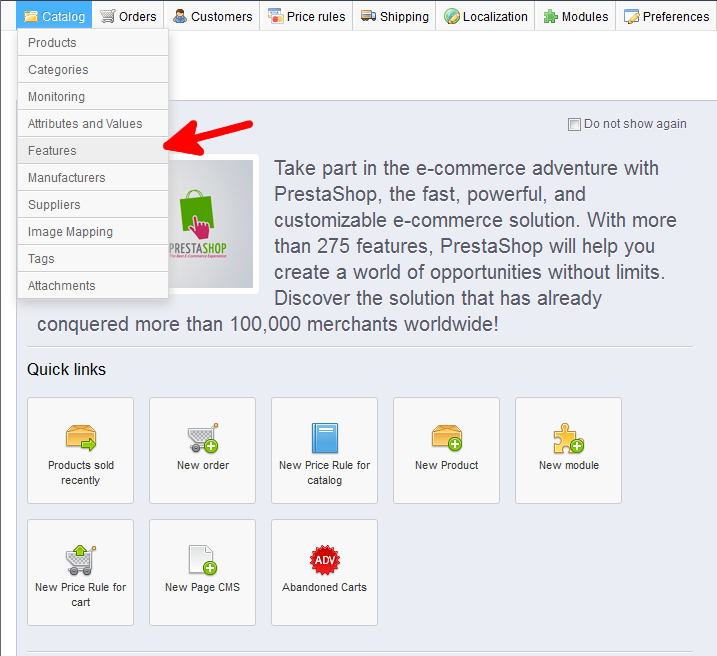Open the Orders tab label
Screen dimensions: 717x656
[138, 17]
